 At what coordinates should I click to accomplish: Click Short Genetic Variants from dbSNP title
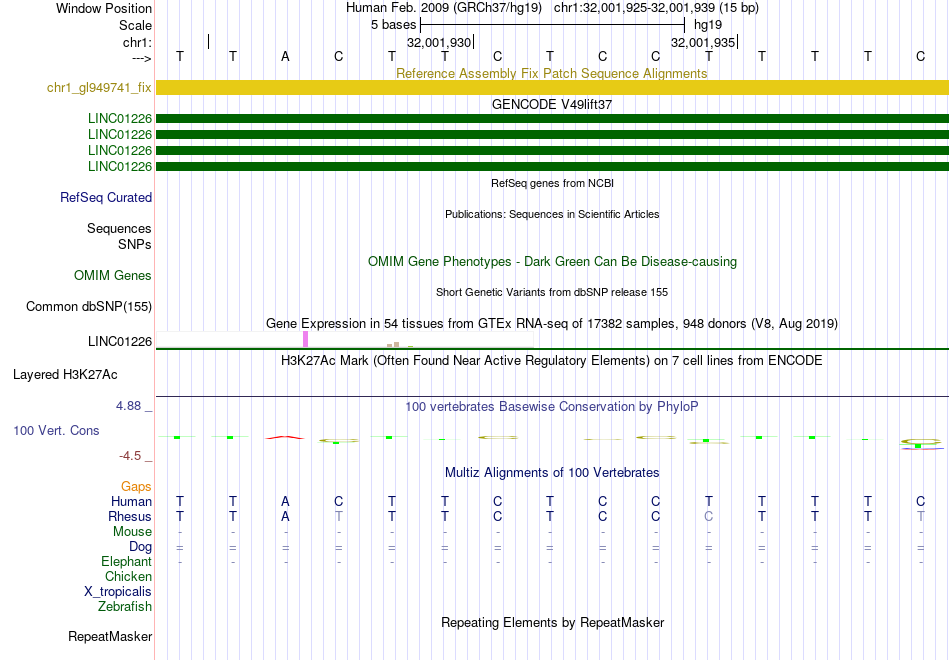(552, 292)
